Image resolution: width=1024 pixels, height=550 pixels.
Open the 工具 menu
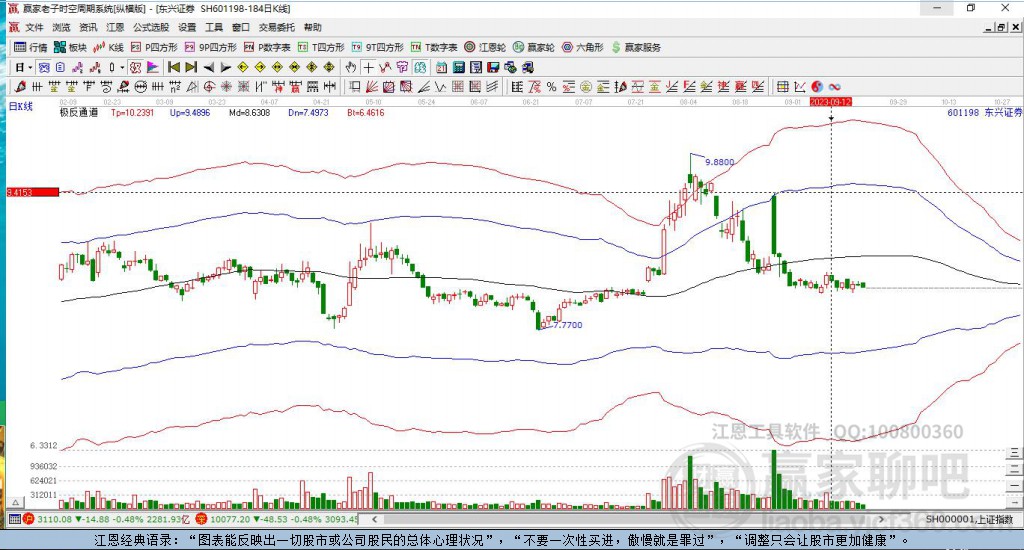click(214, 27)
